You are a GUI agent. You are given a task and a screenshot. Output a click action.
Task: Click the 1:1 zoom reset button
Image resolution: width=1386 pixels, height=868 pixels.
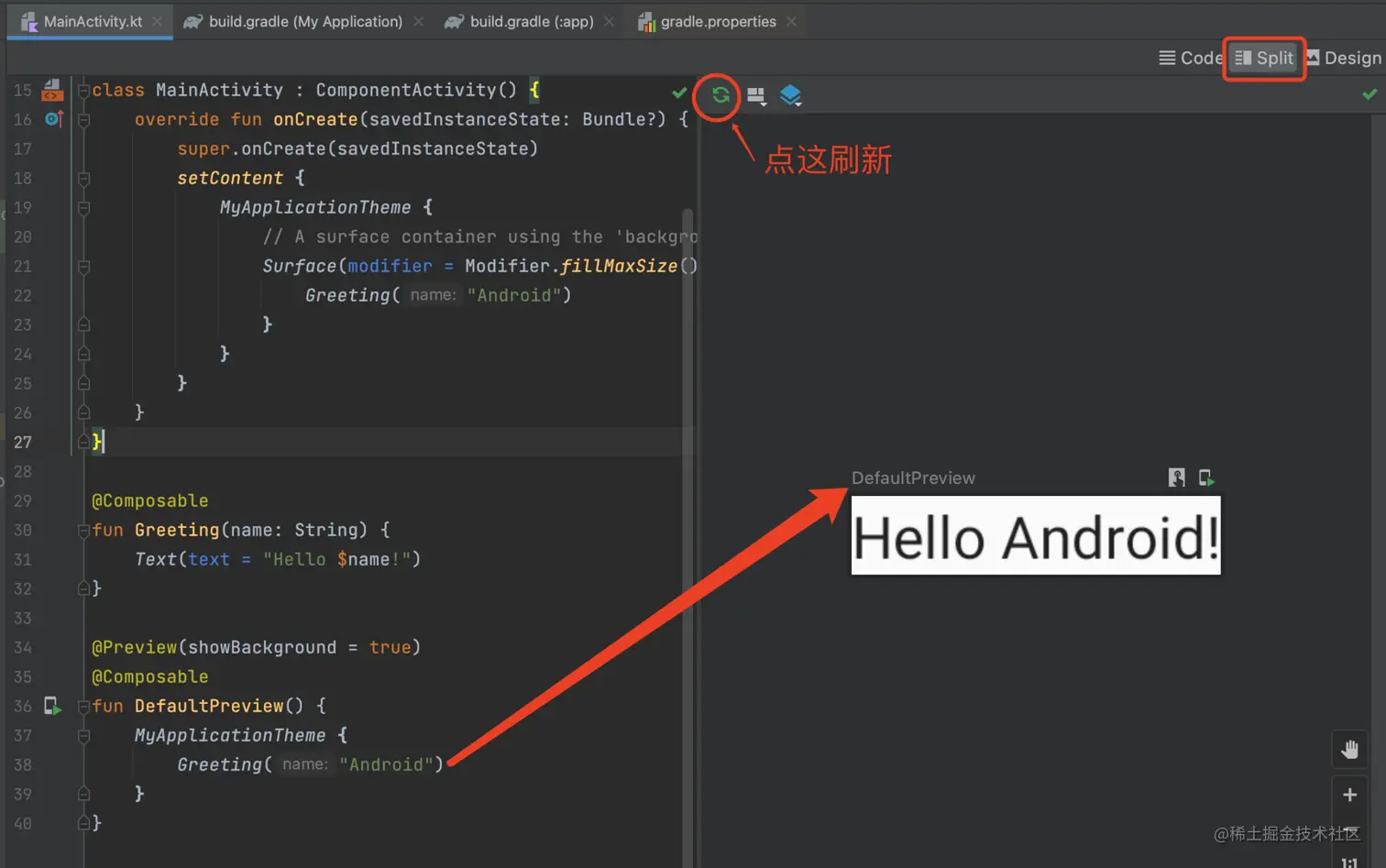[x=1349, y=862]
